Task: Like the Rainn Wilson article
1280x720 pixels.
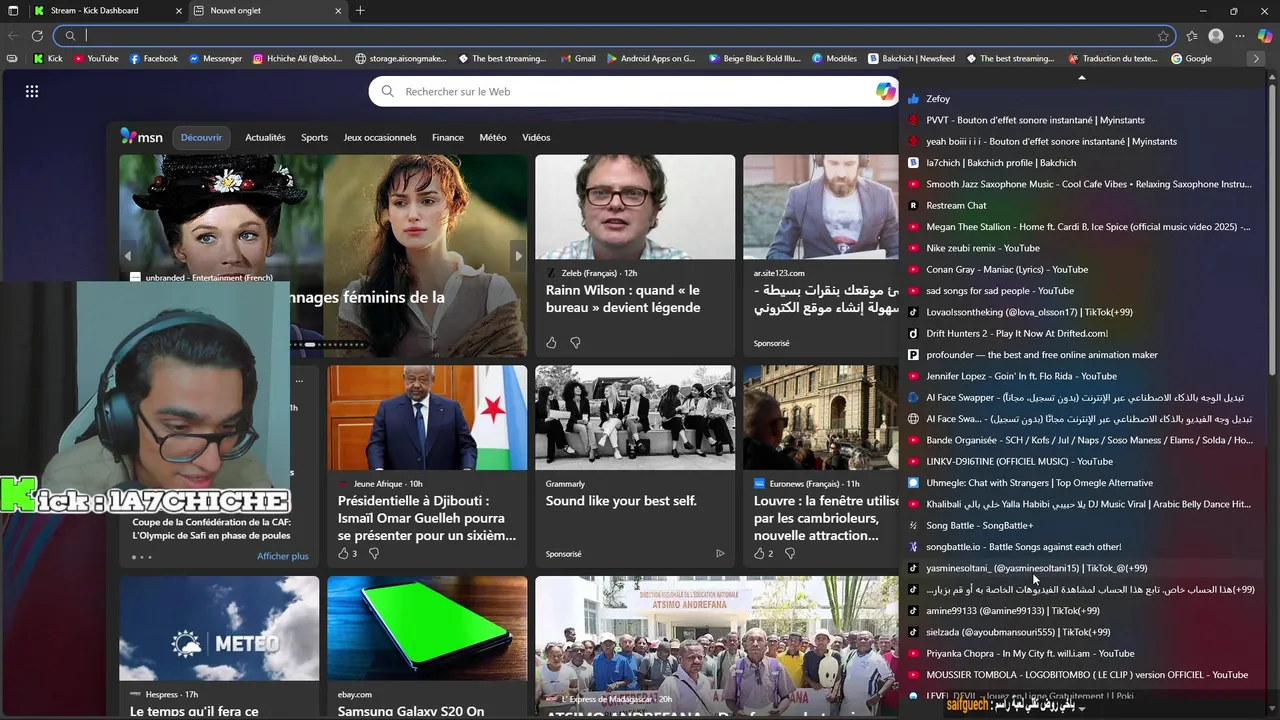Action: click(551, 343)
